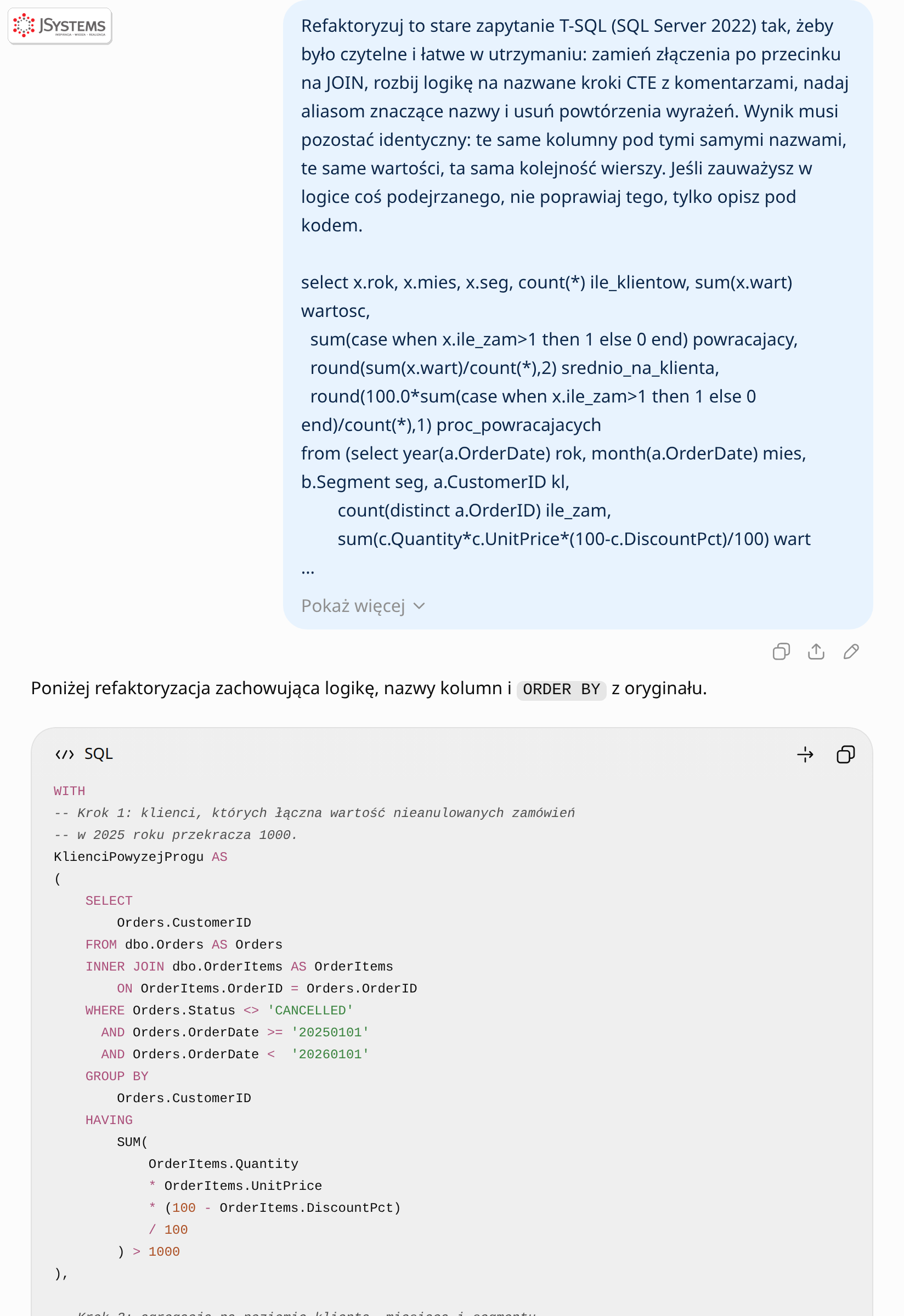
Task: Copy the user message with the copy icon
Action: 781,652
